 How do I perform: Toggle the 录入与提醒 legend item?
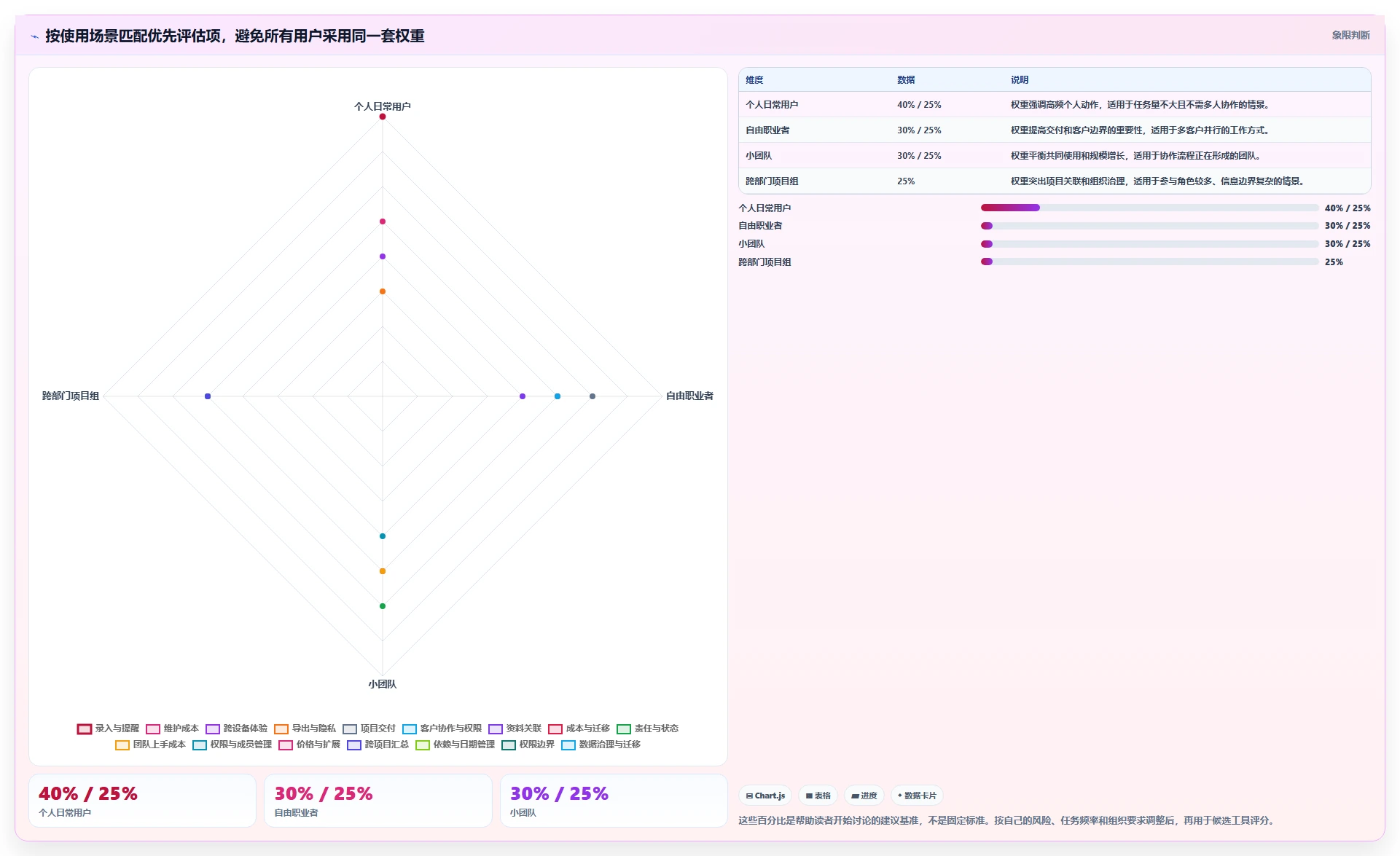click(x=108, y=729)
